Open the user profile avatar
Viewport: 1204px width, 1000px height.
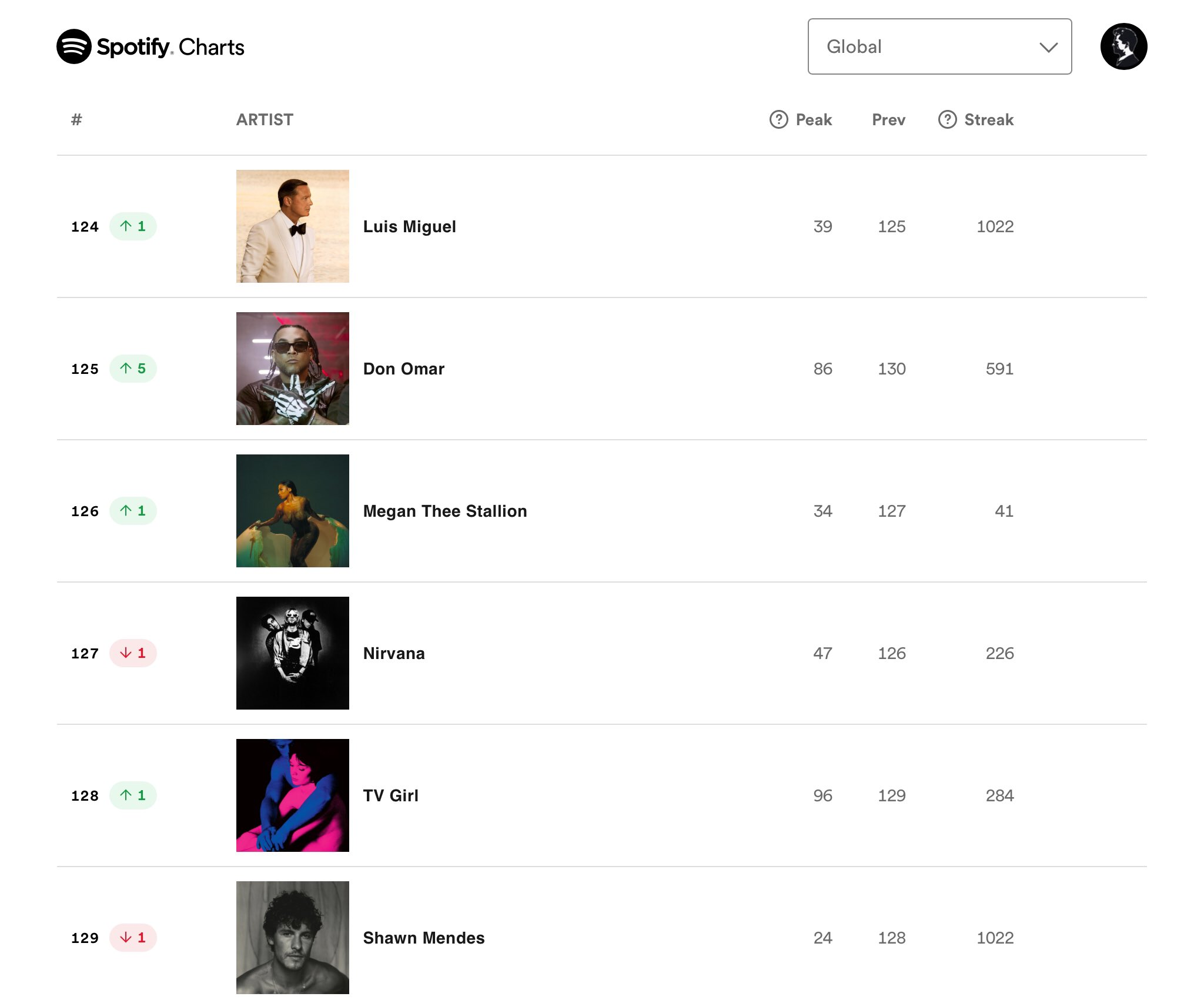[1123, 46]
